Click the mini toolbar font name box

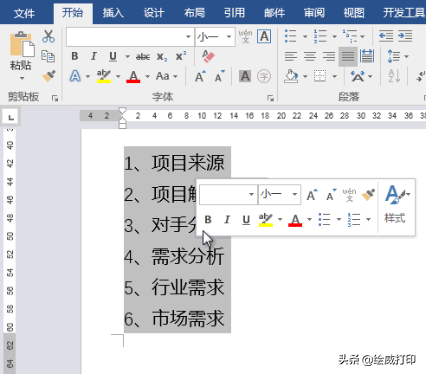pos(228,195)
